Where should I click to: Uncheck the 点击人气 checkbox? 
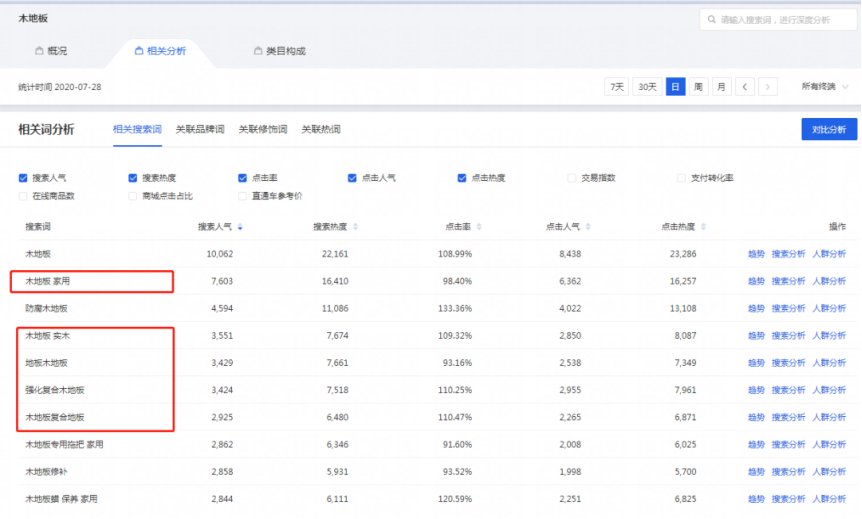(x=352, y=178)
